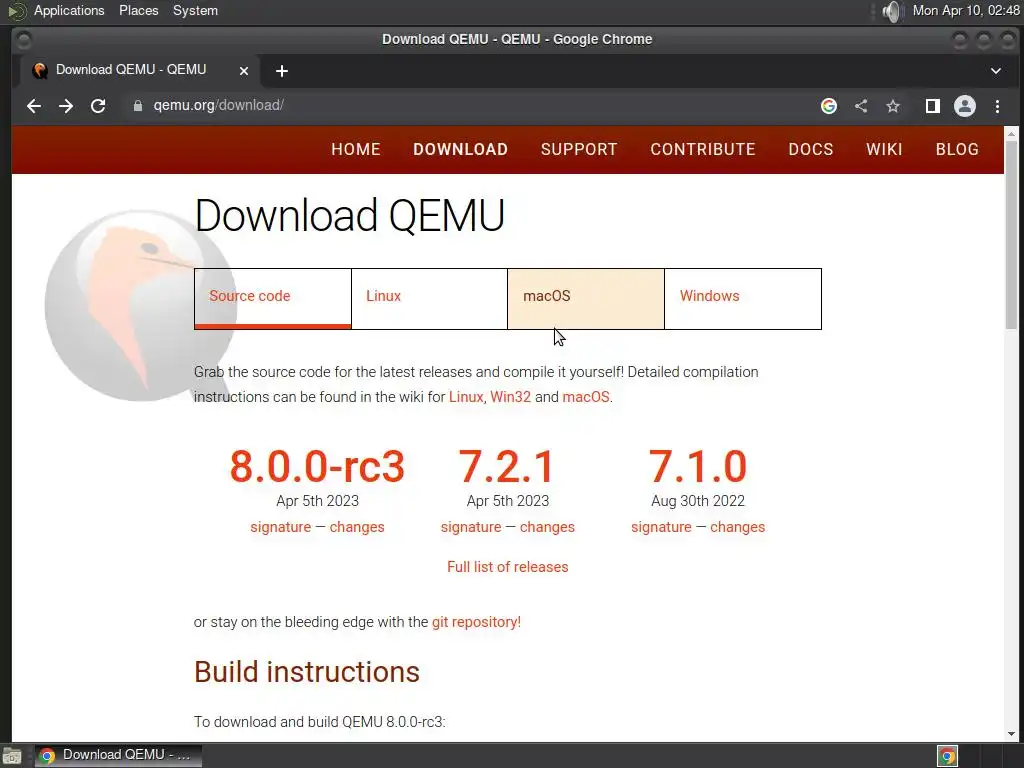Viewport: 1024px width, 768px height.
Task: Click the Download QEMU page heading
Action: (349, 216)
